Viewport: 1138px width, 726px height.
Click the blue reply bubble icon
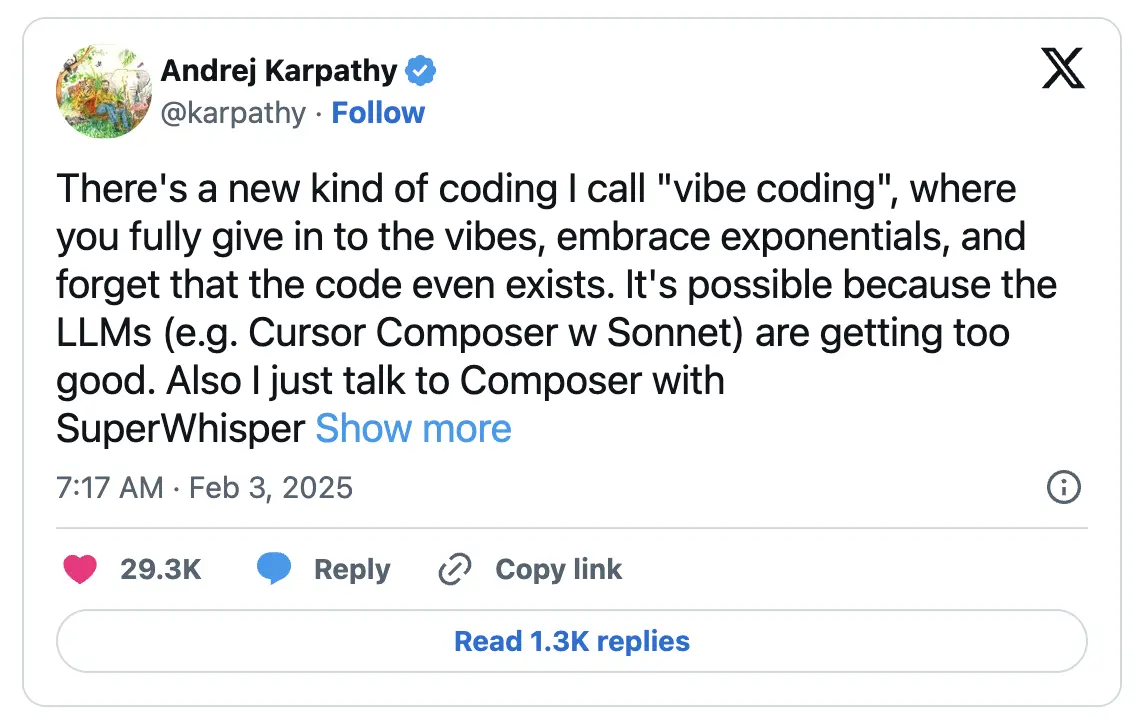(x=274, y=570)
